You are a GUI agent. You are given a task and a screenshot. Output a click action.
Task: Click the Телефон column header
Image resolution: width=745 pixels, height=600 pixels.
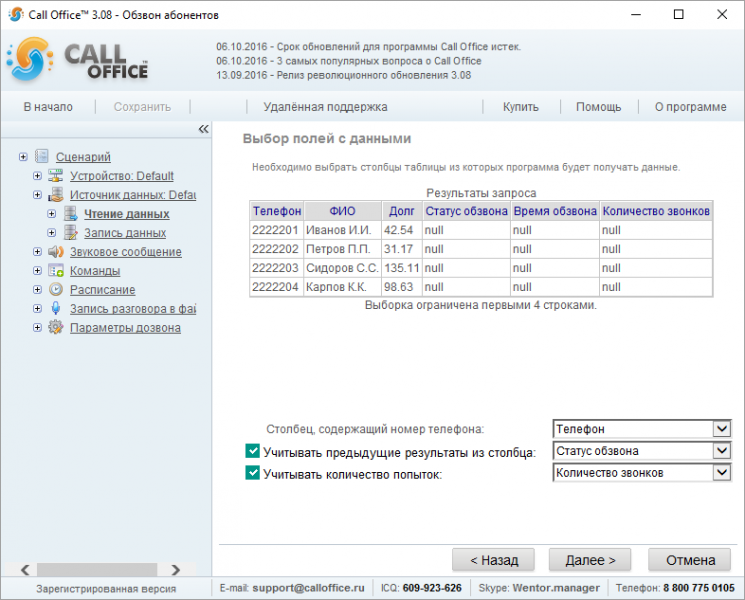pyautogui.click(x=277, y=211)
